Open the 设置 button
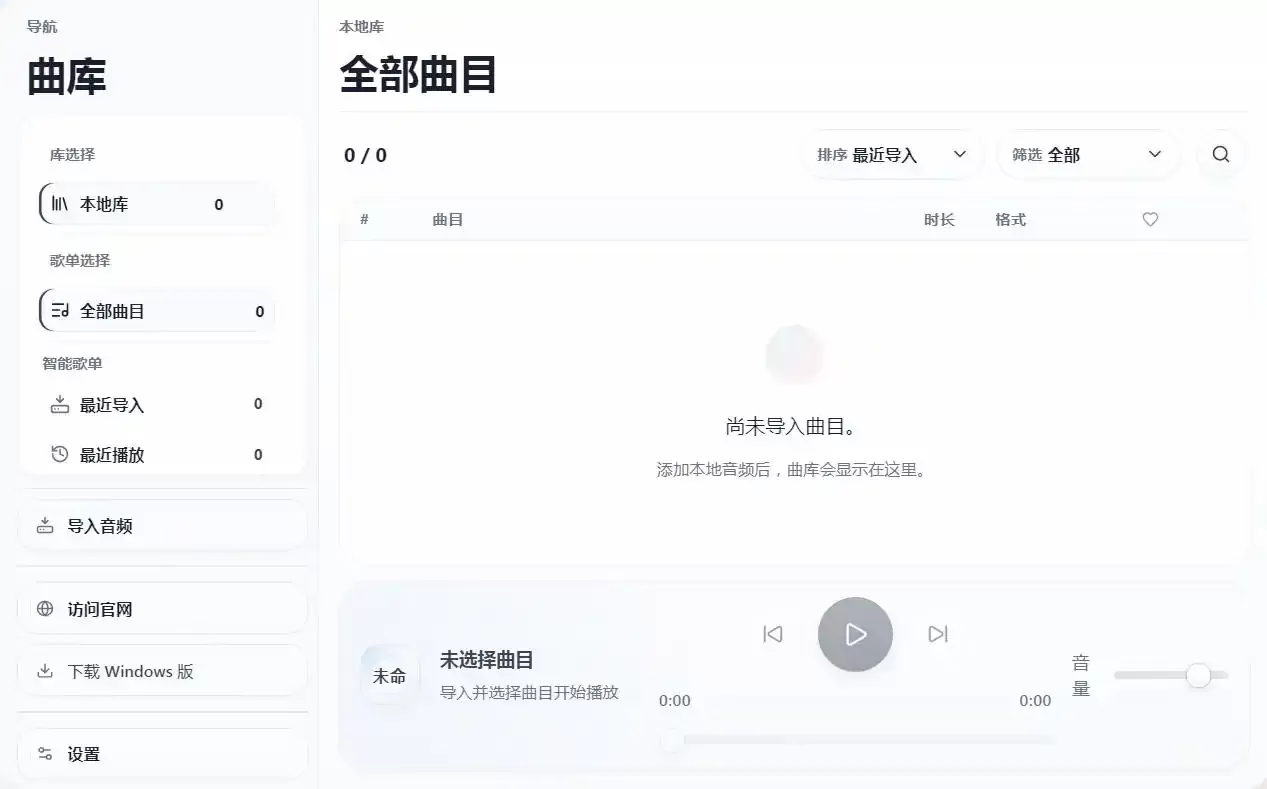This screenshot has height=789, width=1267. point(162,754)
